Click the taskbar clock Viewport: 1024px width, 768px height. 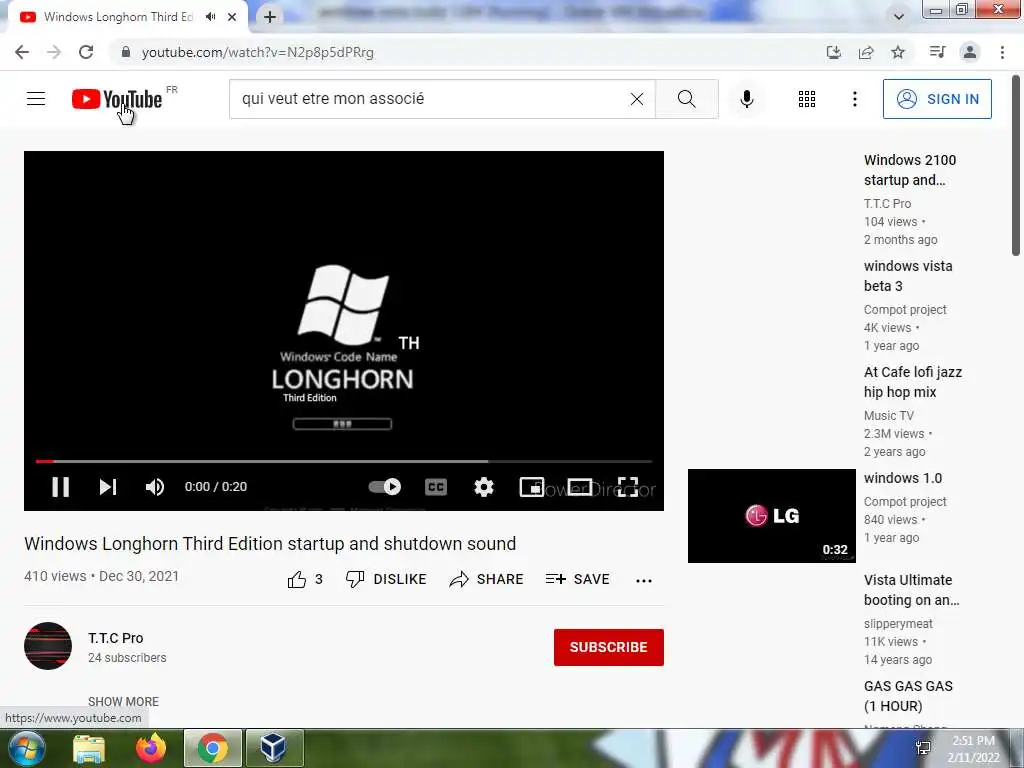pos(973,749)
